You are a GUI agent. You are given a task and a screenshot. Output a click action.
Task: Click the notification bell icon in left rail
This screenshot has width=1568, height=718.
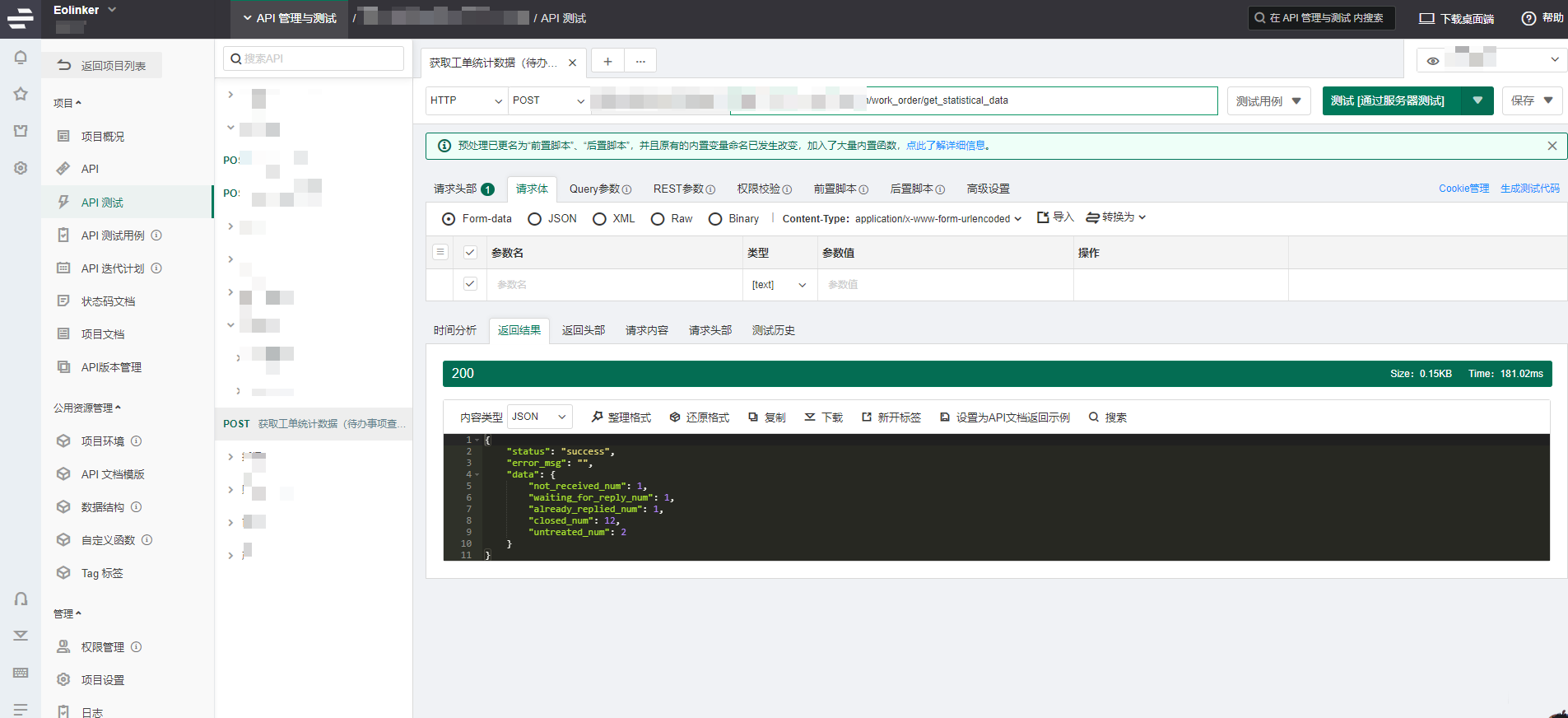21,58
